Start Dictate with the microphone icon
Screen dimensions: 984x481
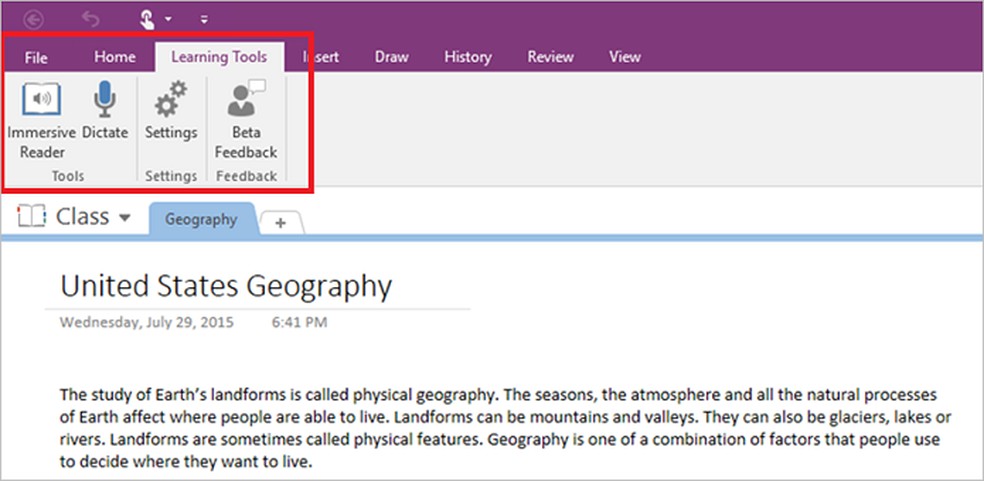pyautogui.click(x=105, y=101)
